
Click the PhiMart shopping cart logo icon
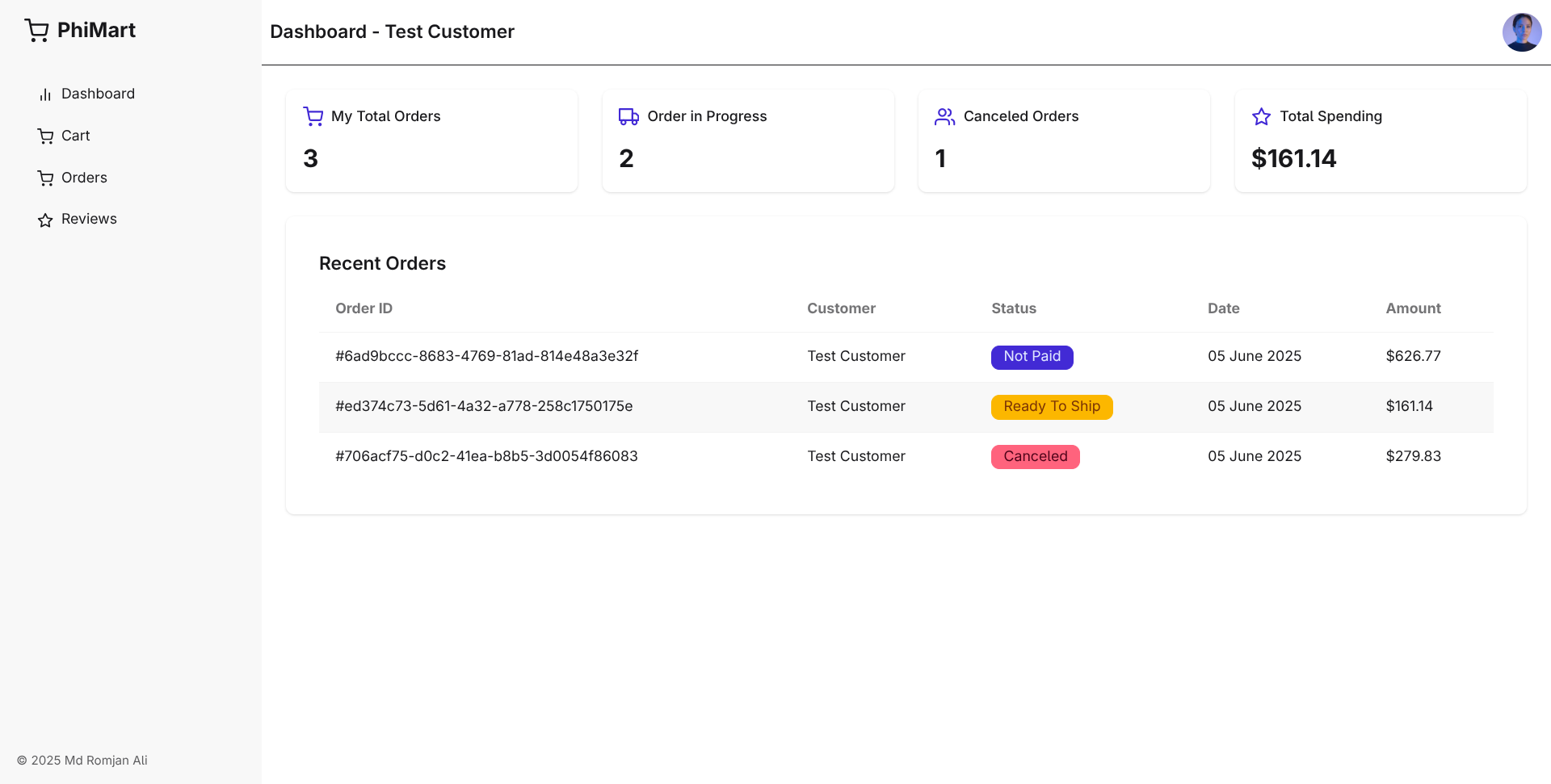tap(36, 30)
